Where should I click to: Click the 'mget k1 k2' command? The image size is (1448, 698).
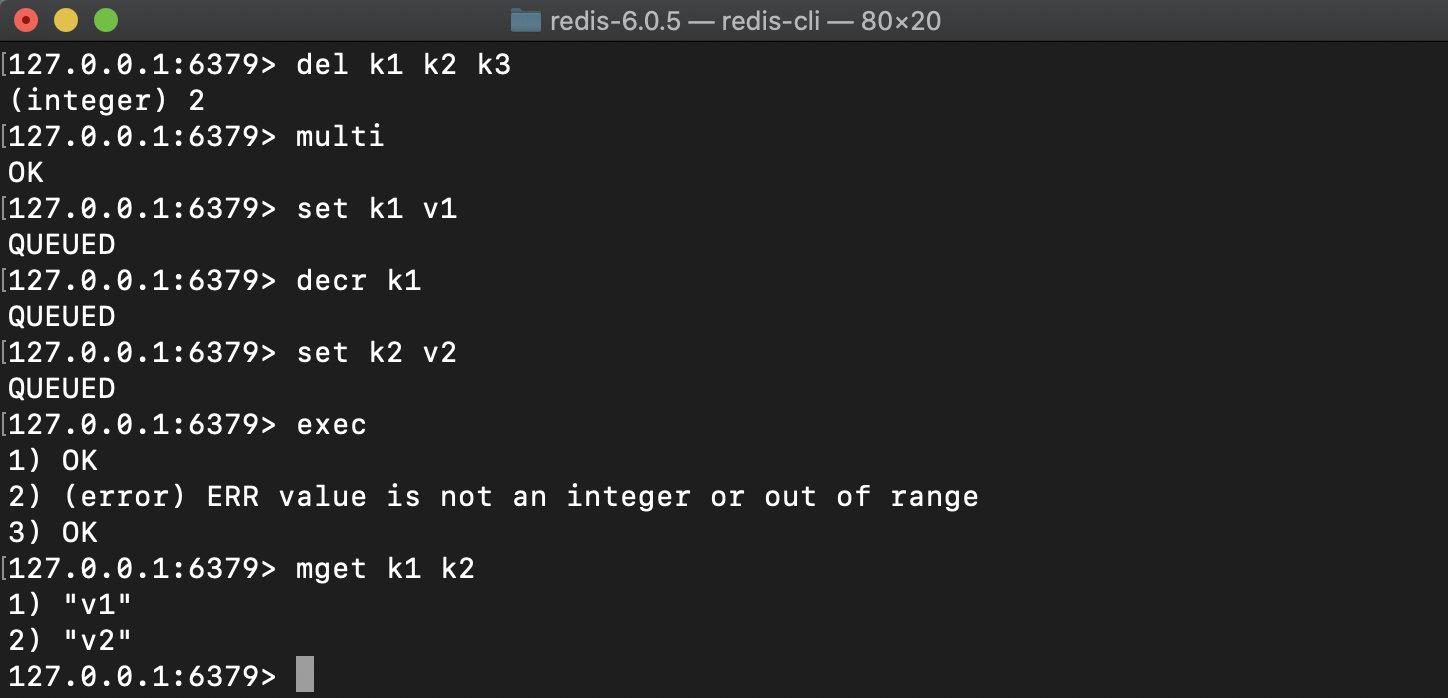tap(385, 568)
